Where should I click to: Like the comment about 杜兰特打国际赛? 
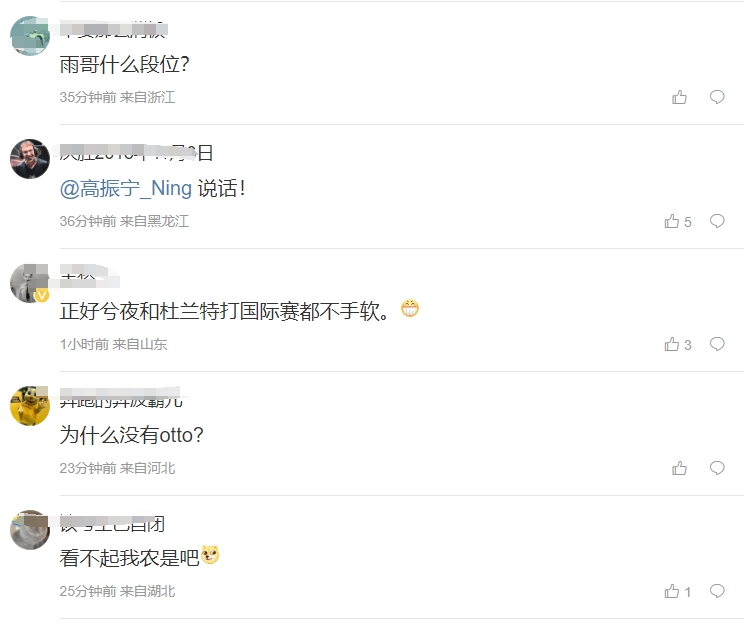[678, 345]
